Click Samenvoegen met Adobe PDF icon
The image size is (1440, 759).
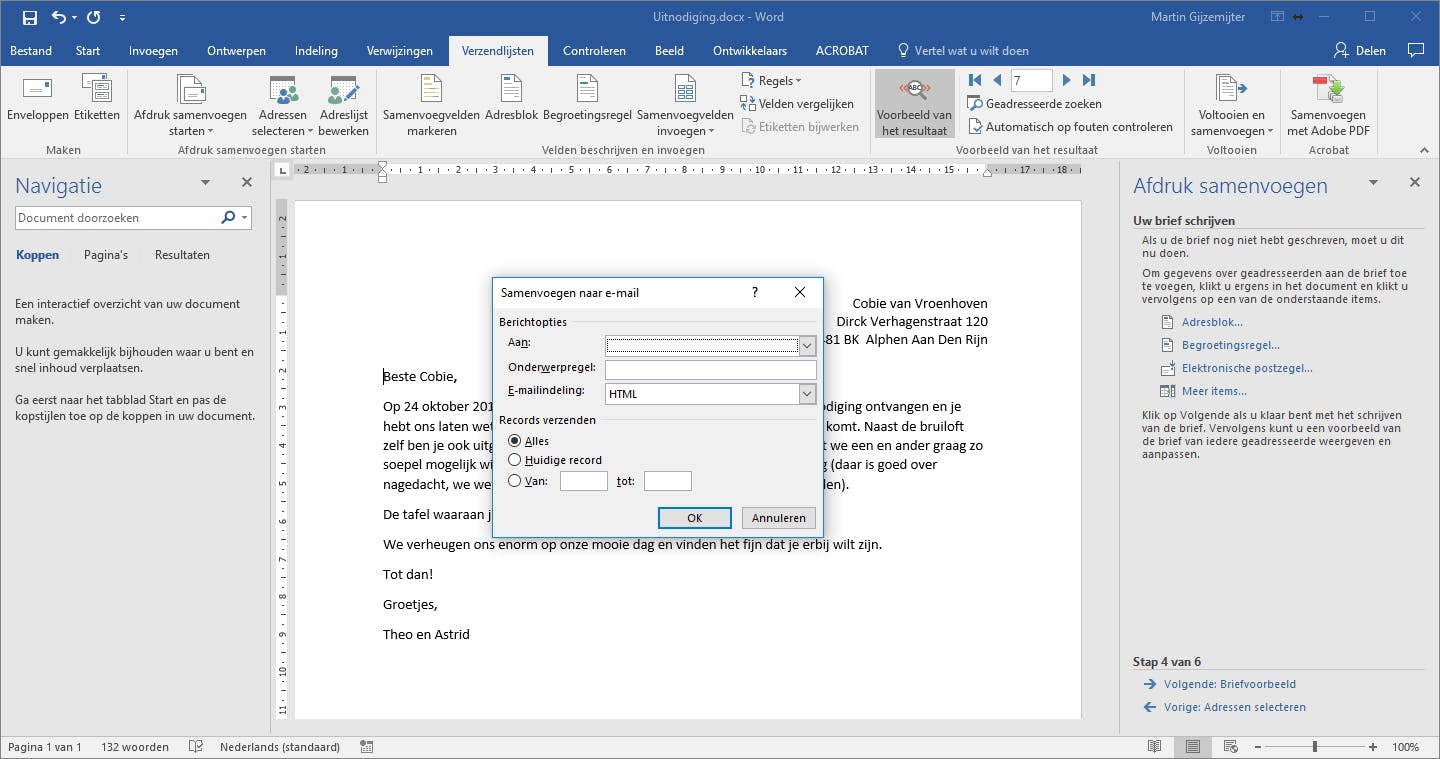[x=1328, y=104]
